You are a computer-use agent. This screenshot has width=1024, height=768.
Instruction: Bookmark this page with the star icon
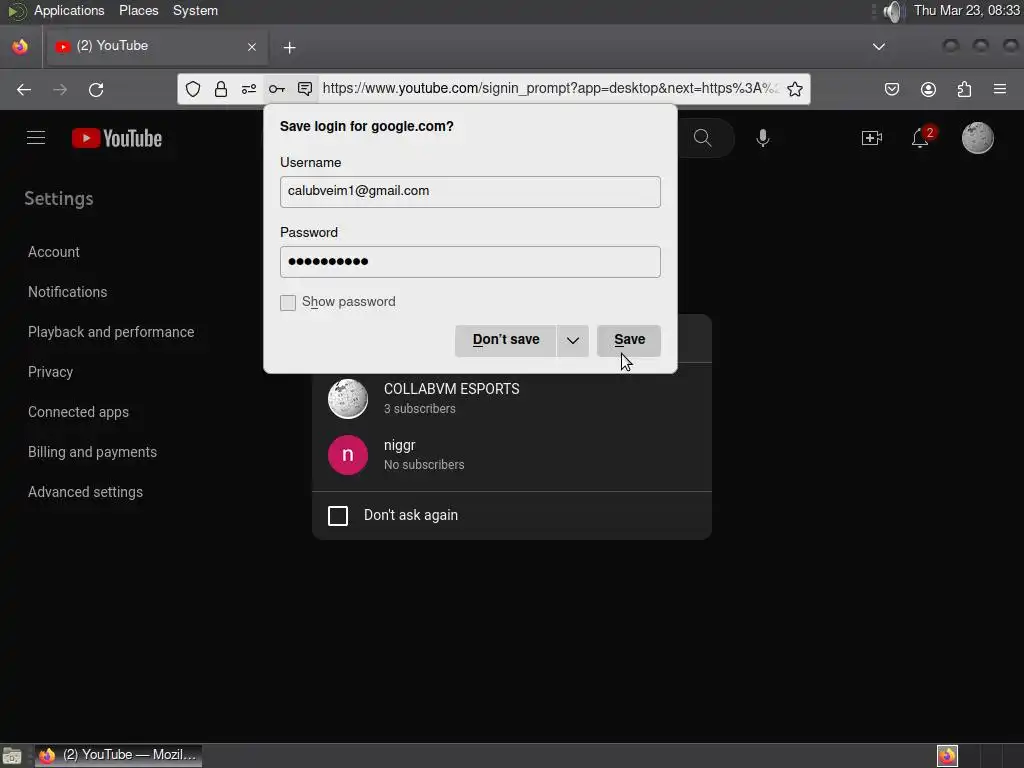coord(795,89)
